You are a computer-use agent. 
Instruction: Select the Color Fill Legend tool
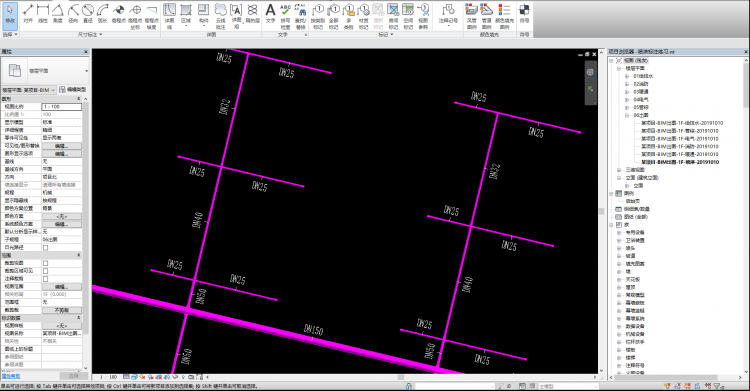pyautogui.click(x=504, y=16)
